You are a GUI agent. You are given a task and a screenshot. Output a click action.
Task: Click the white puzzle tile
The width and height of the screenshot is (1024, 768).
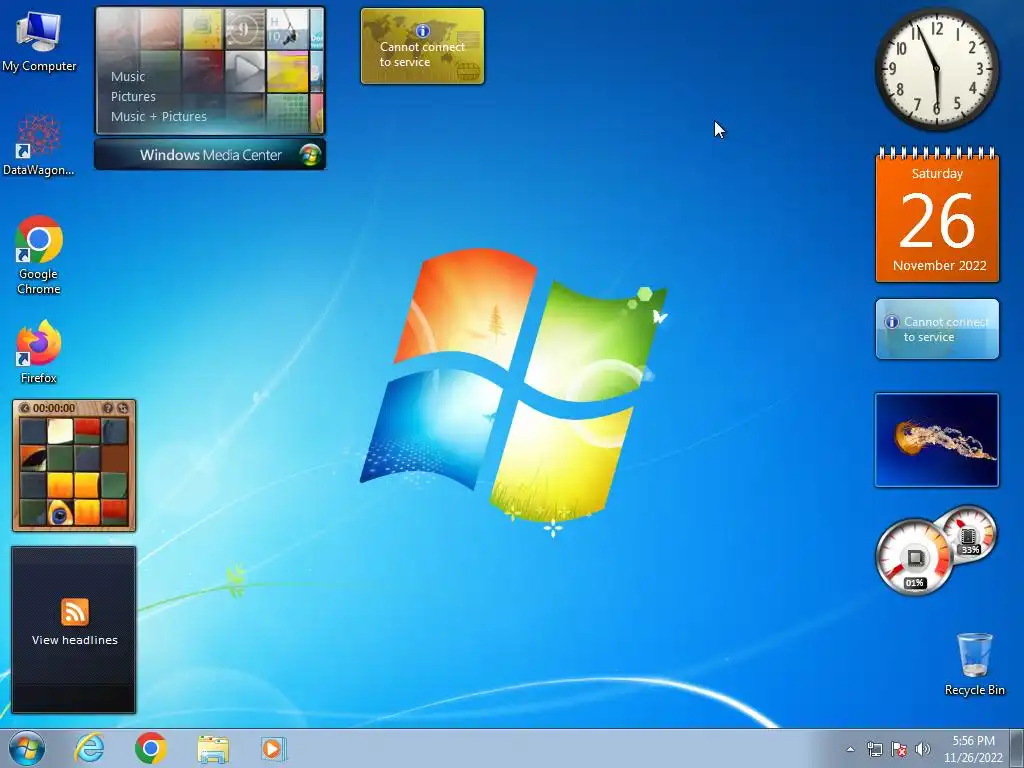point(59,431)
